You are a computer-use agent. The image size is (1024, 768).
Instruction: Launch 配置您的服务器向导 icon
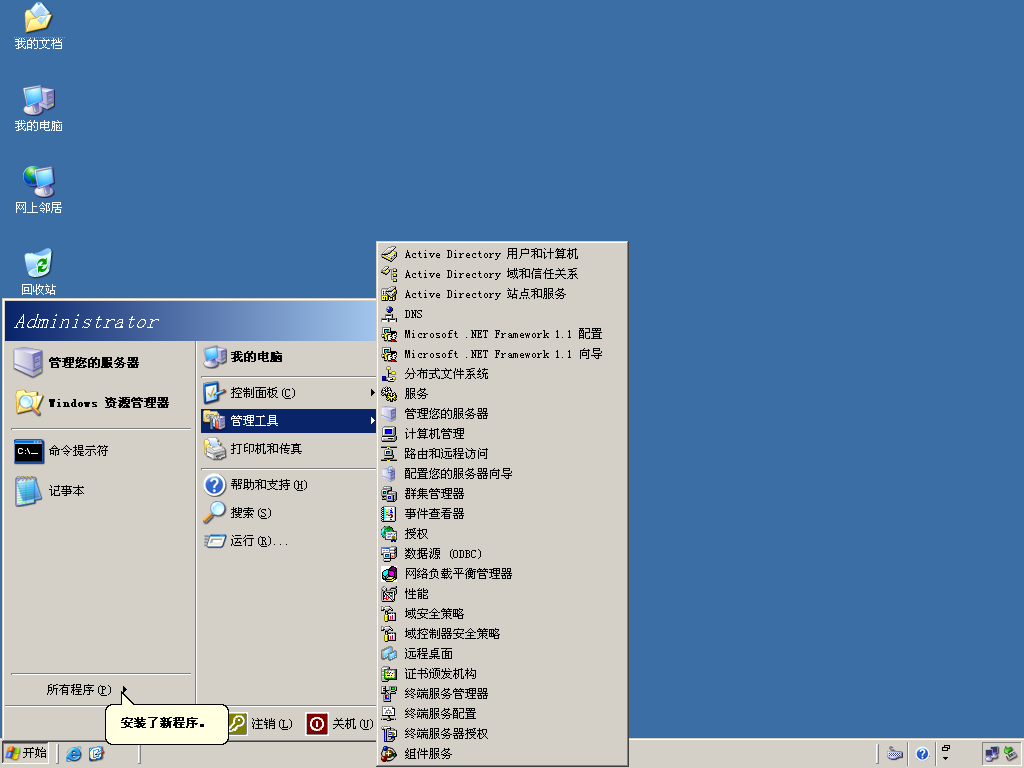[389, 473]
